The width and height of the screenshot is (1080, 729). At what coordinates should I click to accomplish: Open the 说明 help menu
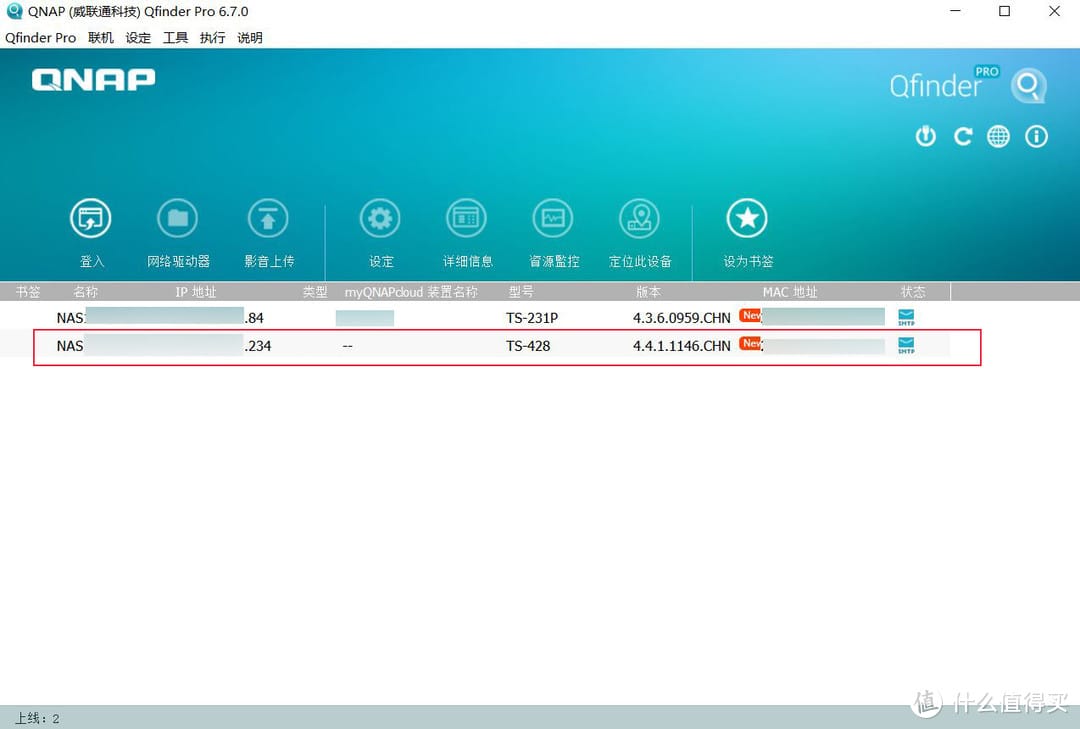coord(249,38)
